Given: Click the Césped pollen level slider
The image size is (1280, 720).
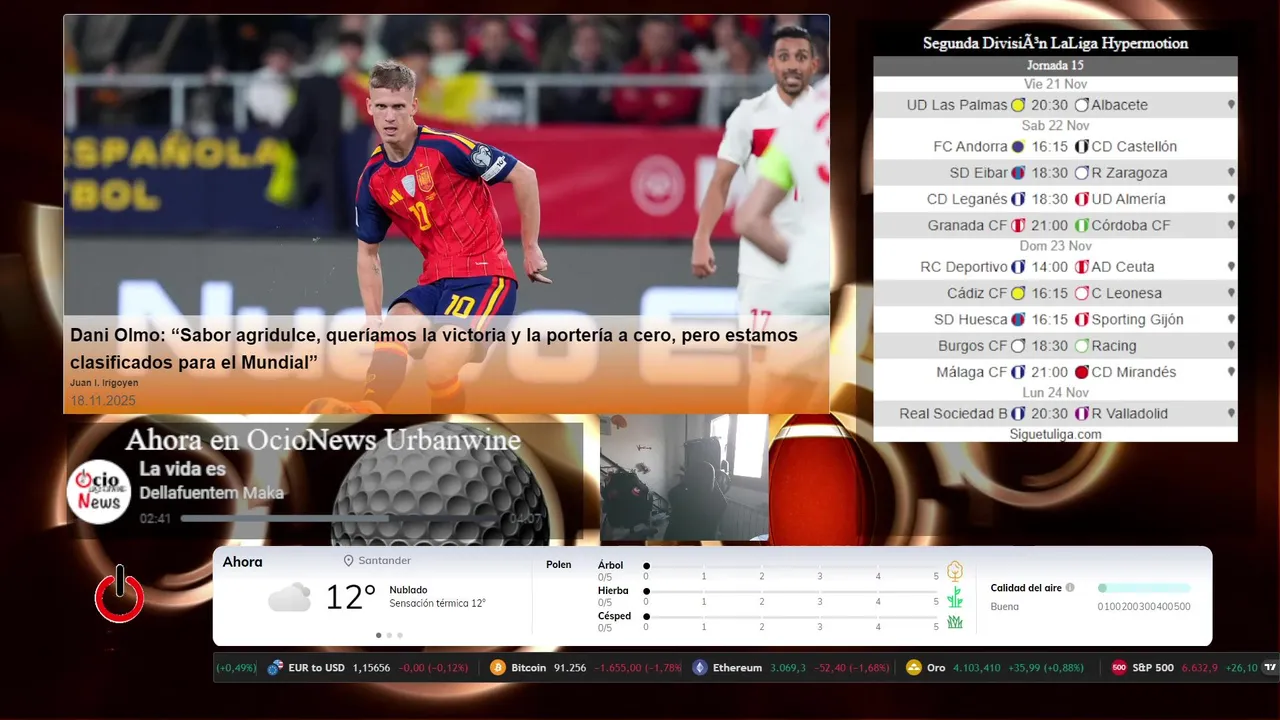Looking at the screenshot, I should tap(791, 617).
